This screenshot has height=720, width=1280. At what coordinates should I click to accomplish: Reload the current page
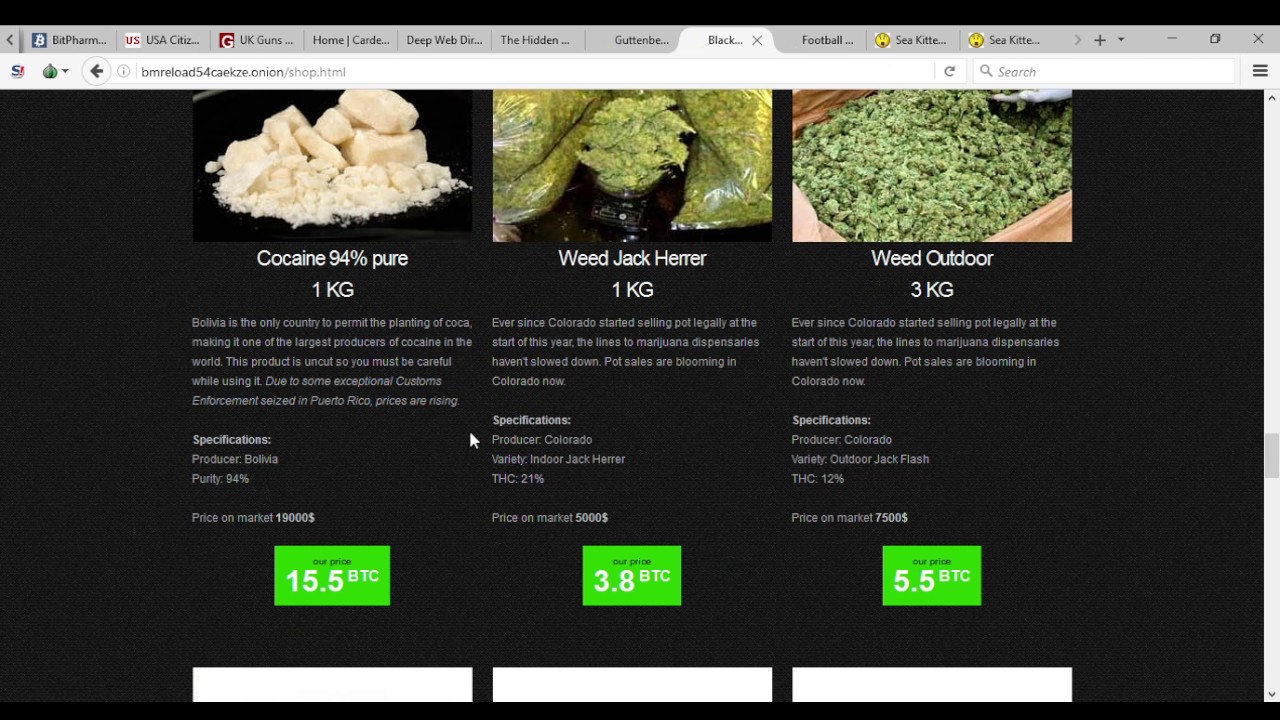[949, 72]
